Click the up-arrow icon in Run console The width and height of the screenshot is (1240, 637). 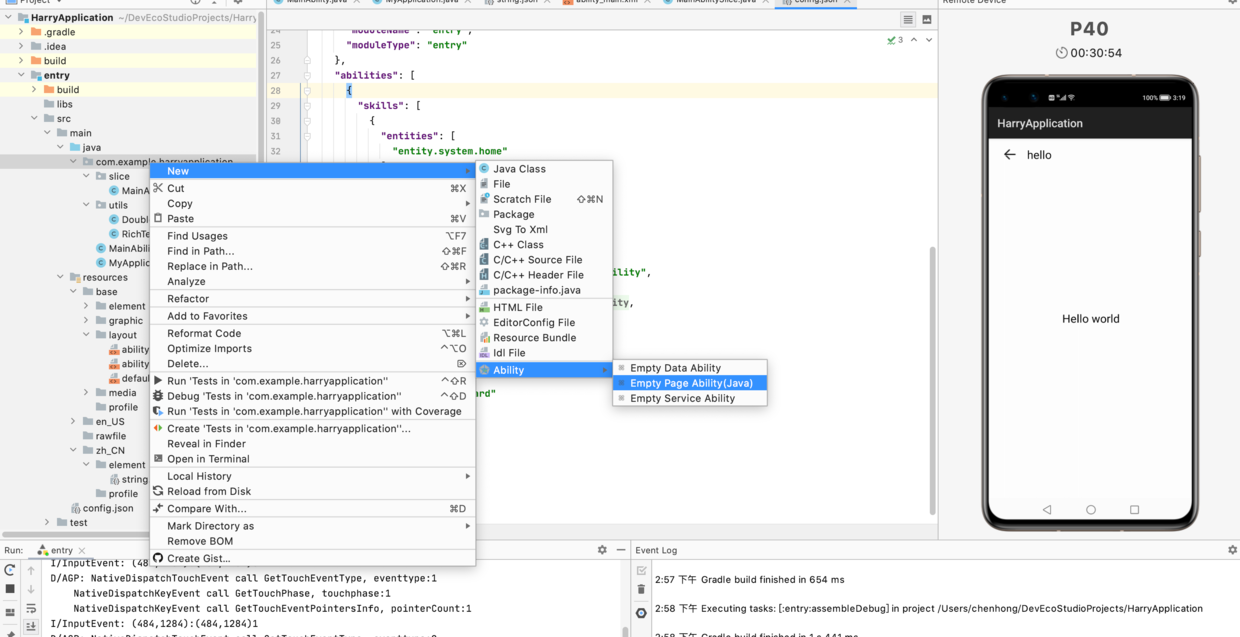(31, 570)
